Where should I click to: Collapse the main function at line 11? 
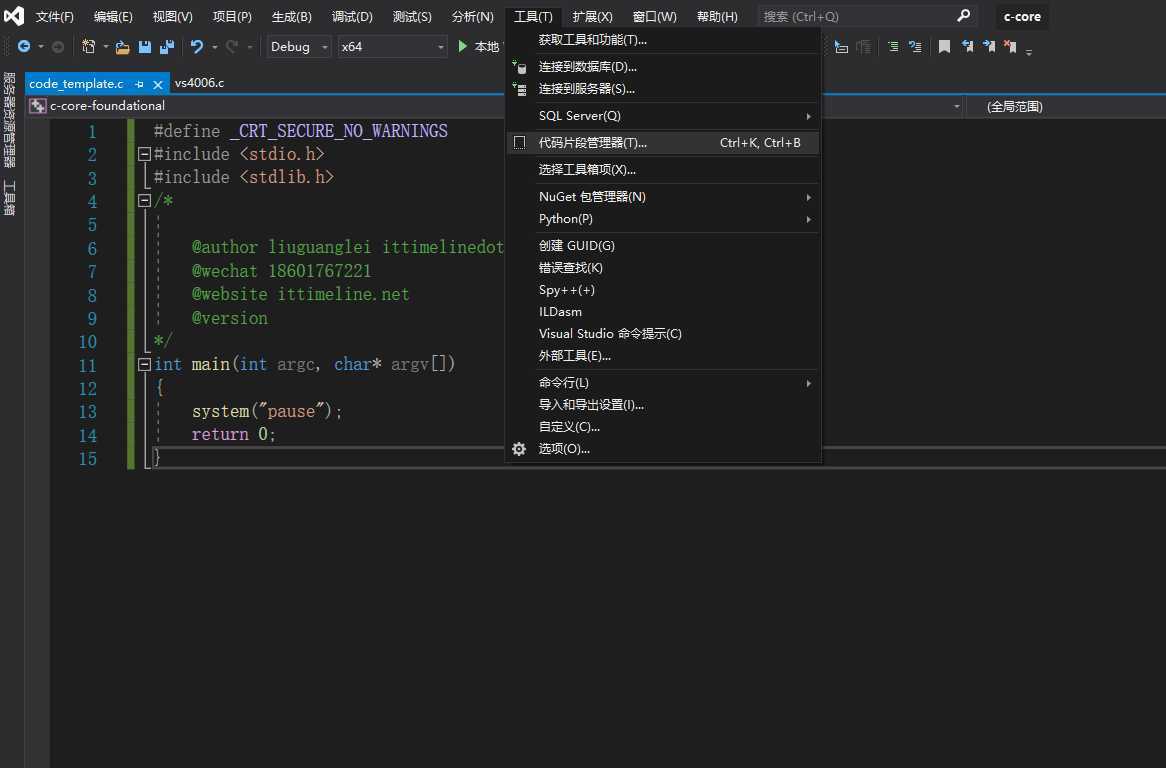[144, 364]
